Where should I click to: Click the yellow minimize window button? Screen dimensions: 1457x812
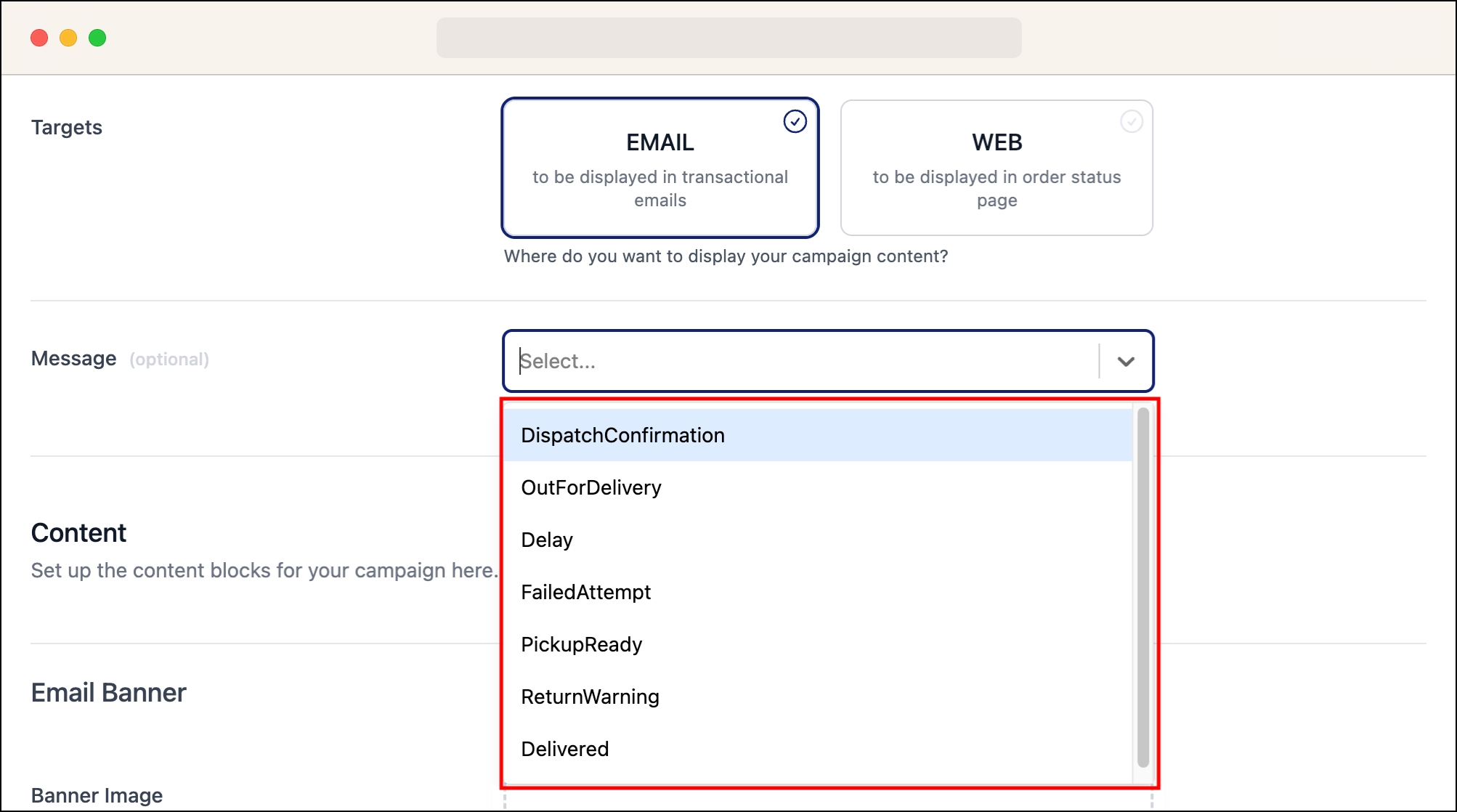68,38
